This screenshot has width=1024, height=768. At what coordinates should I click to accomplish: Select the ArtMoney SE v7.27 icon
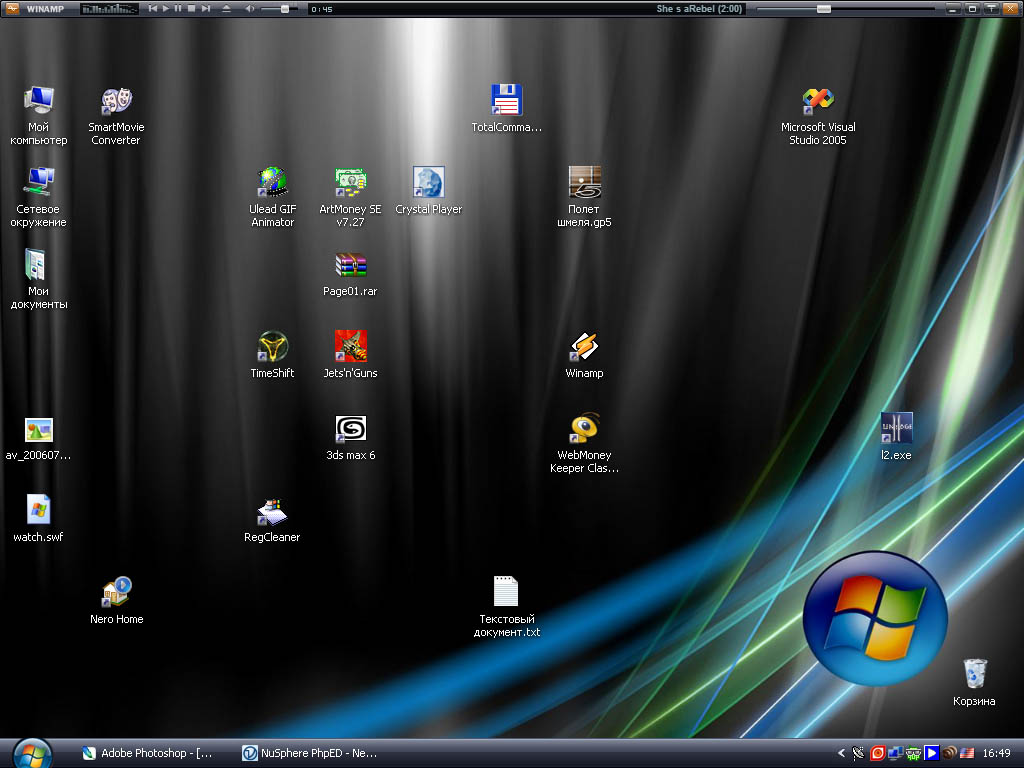[x=350, y=183]
